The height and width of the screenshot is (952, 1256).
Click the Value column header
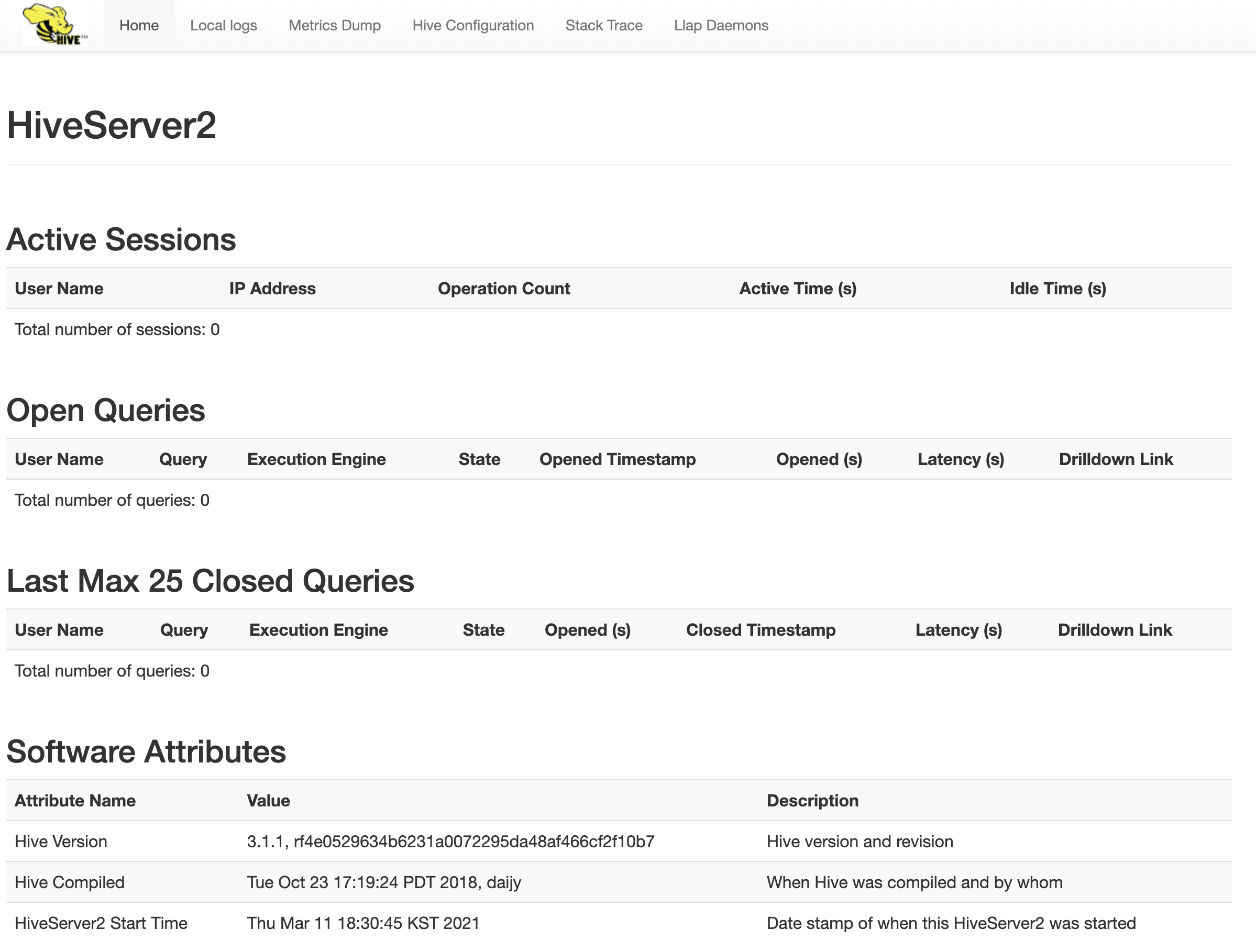coord(268,801)
